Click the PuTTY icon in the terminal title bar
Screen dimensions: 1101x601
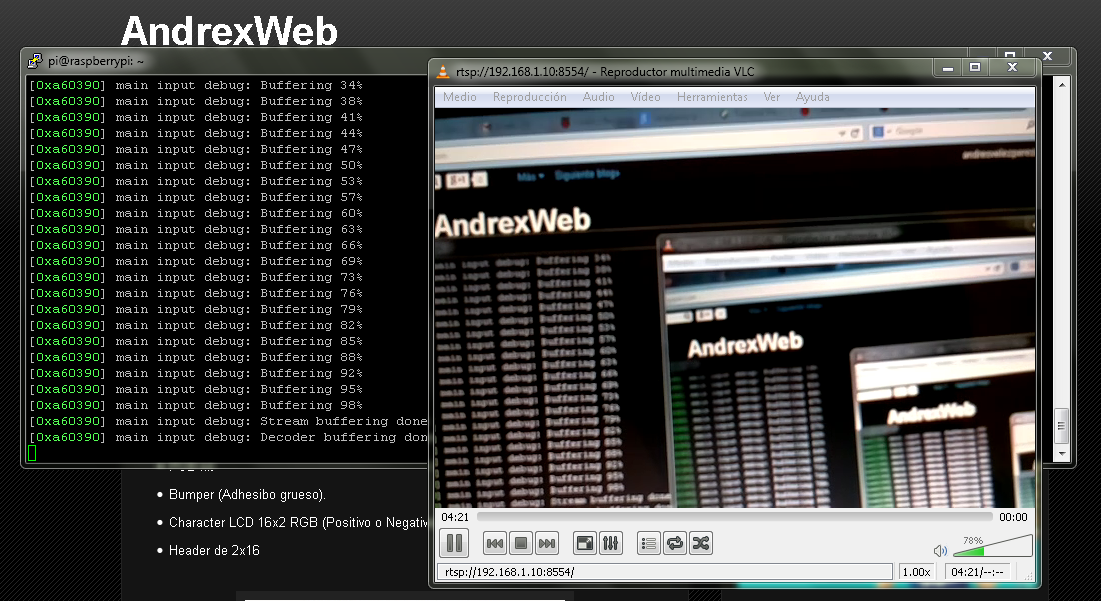(34, 60)
